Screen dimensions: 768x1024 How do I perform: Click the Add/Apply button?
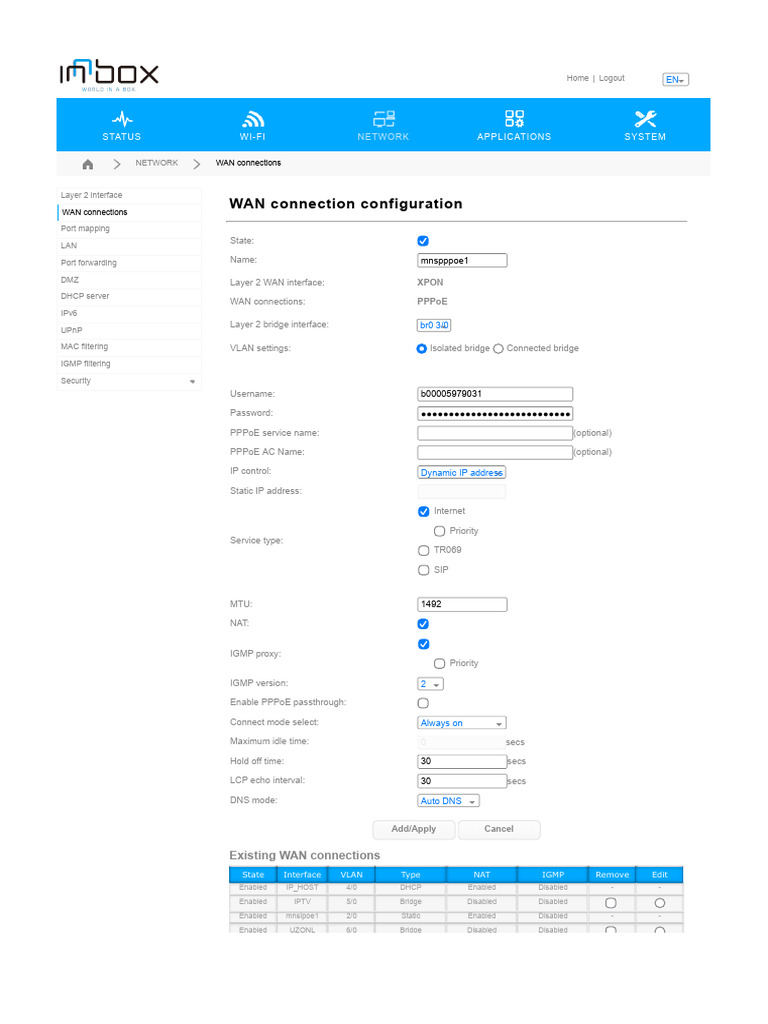pos(413,829)
